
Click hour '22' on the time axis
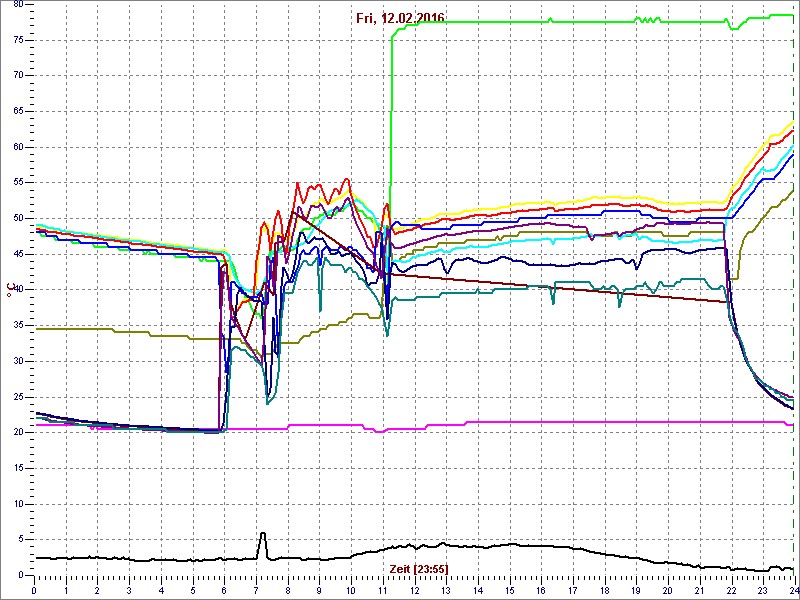[731, 590]
